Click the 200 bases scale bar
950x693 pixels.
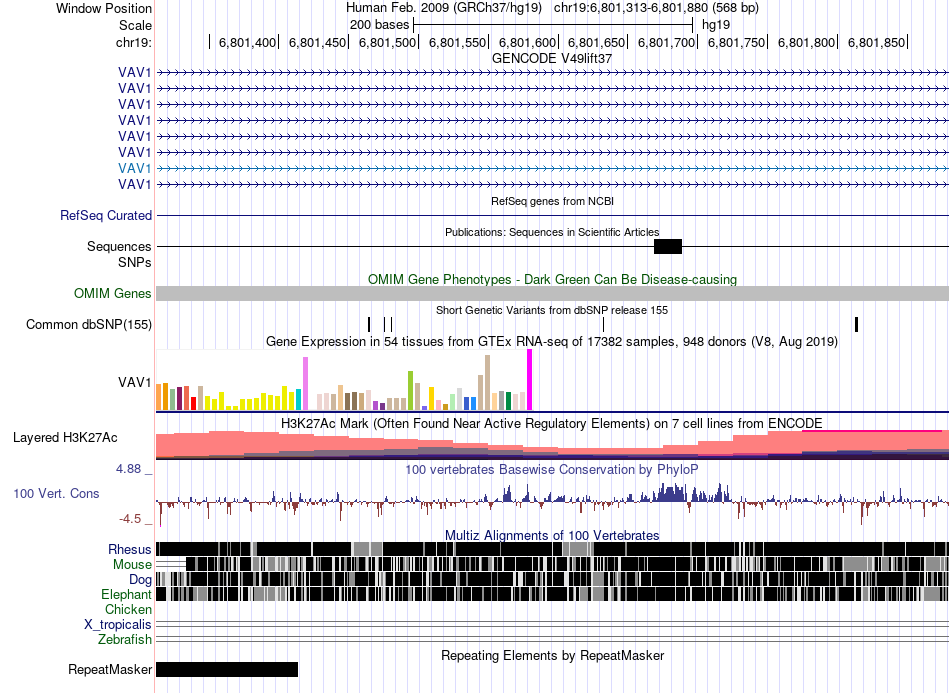[x=553, y=25]
